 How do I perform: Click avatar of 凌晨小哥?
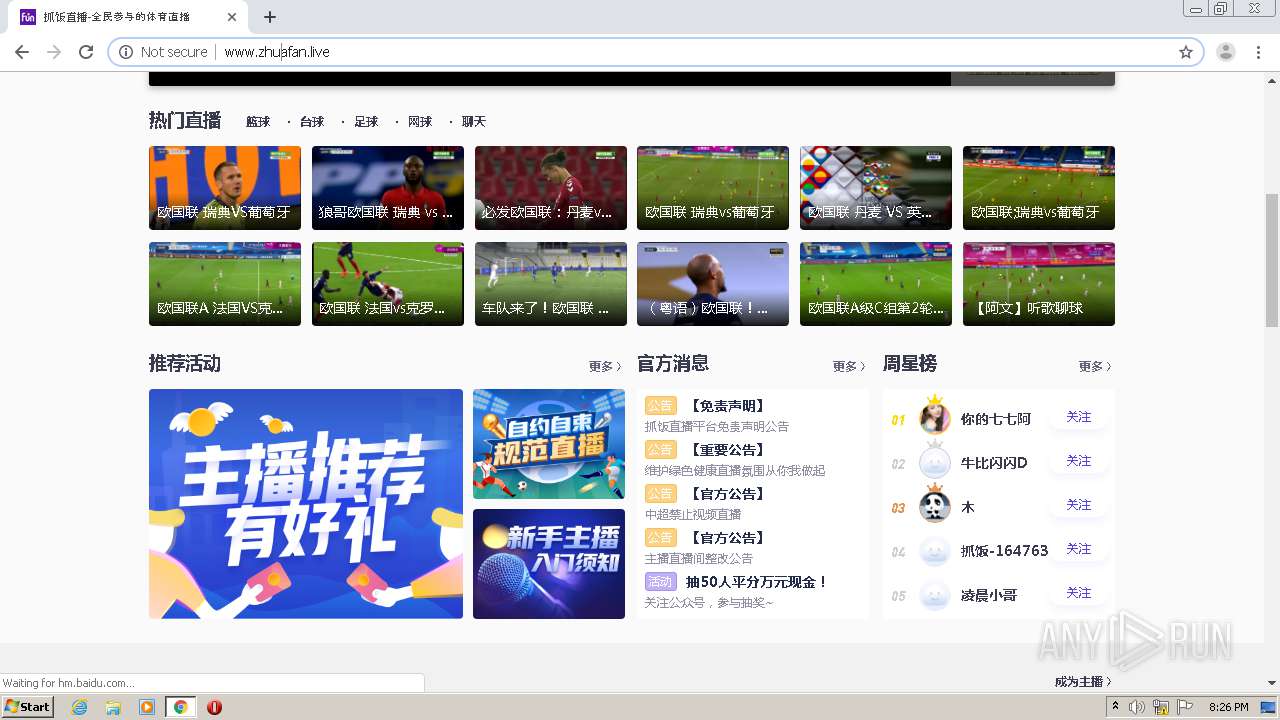point(935,594)
